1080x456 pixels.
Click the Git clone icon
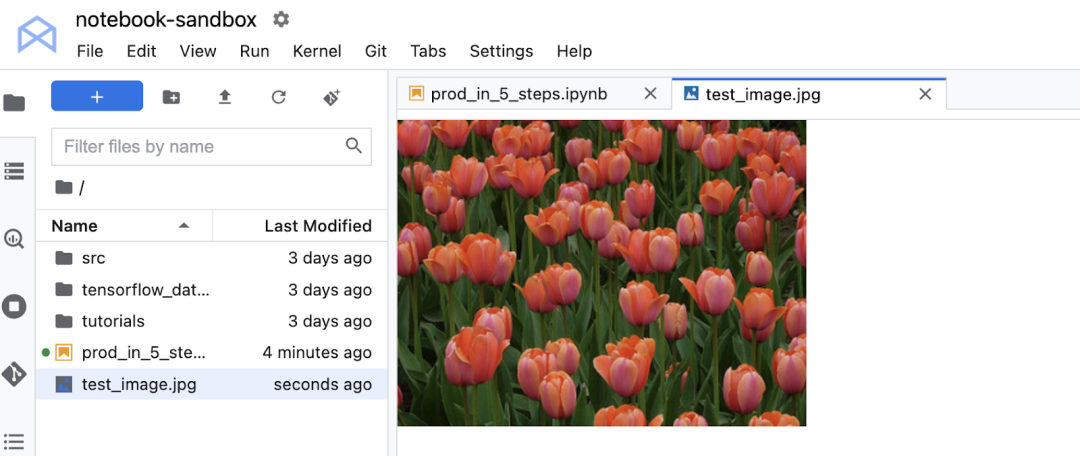[332, 97]
